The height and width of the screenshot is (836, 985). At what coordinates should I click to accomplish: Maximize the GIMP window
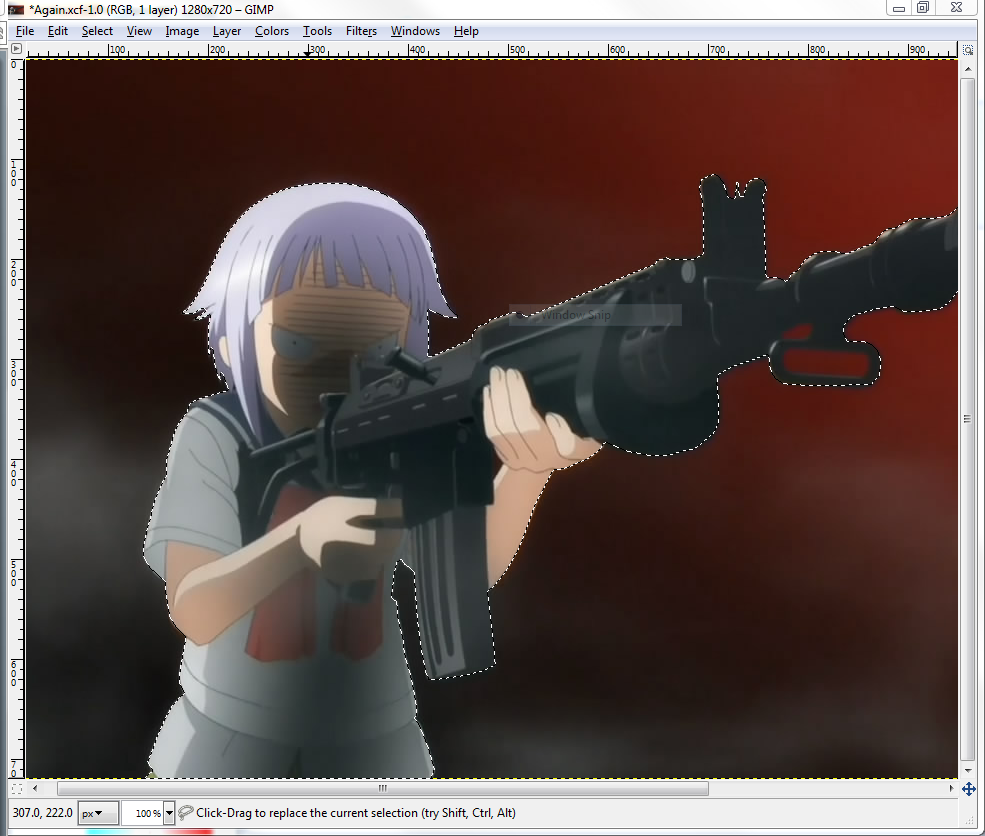point(923,8)
